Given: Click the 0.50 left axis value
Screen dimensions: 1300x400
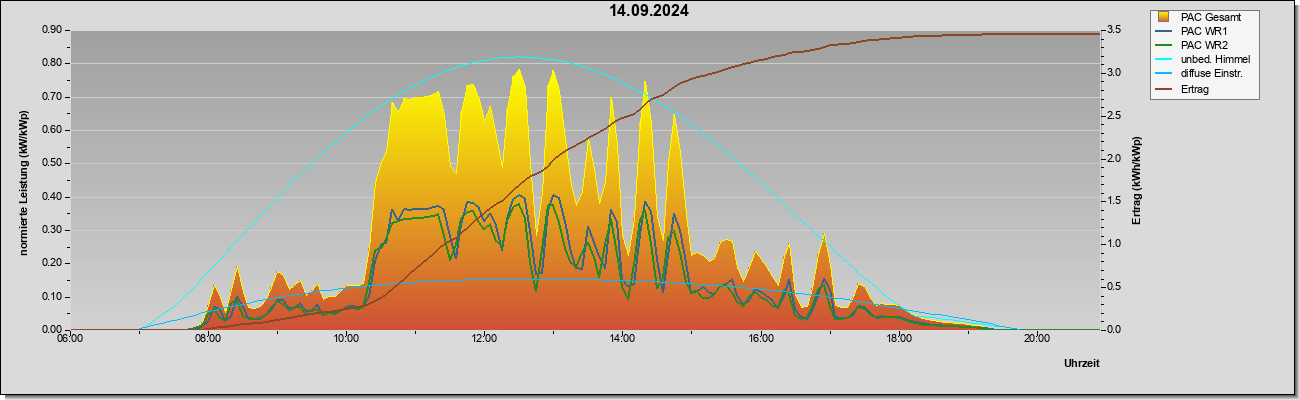Looking at the screenshot, I should [x=52, y=163].
